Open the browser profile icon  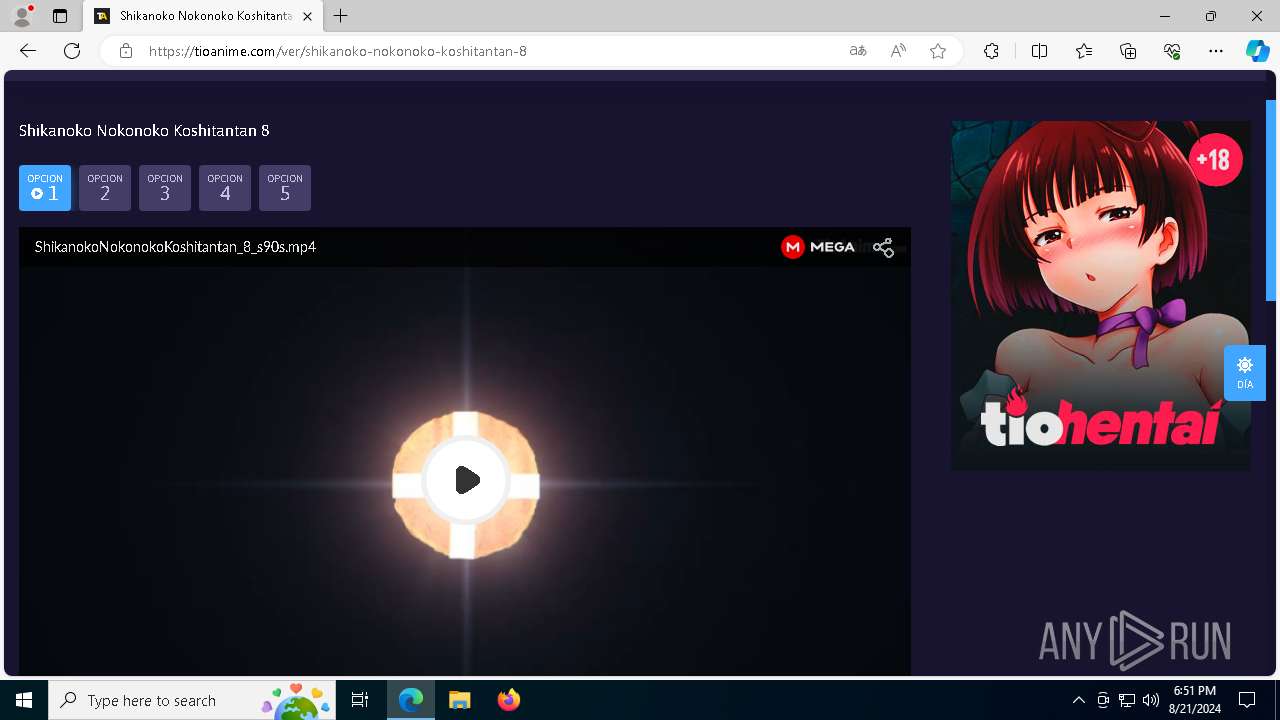(22, 16)
